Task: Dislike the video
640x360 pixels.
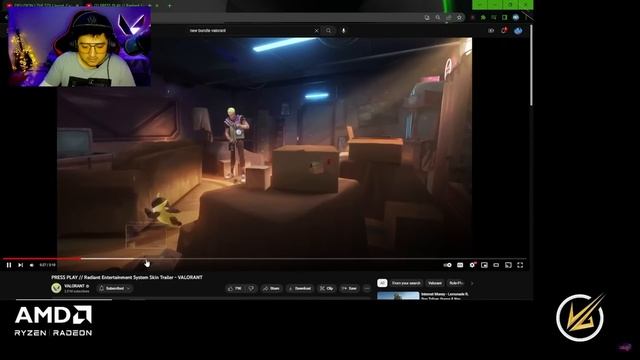Action: [x=251, y=288]
